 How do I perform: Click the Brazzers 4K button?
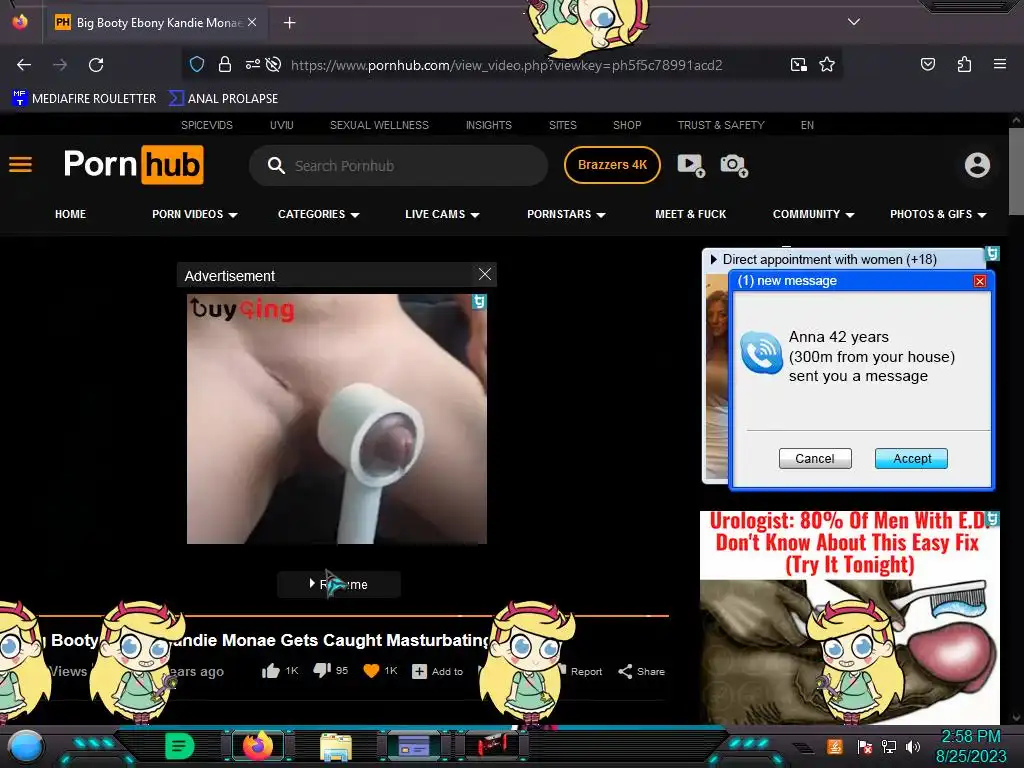(612, 165)
